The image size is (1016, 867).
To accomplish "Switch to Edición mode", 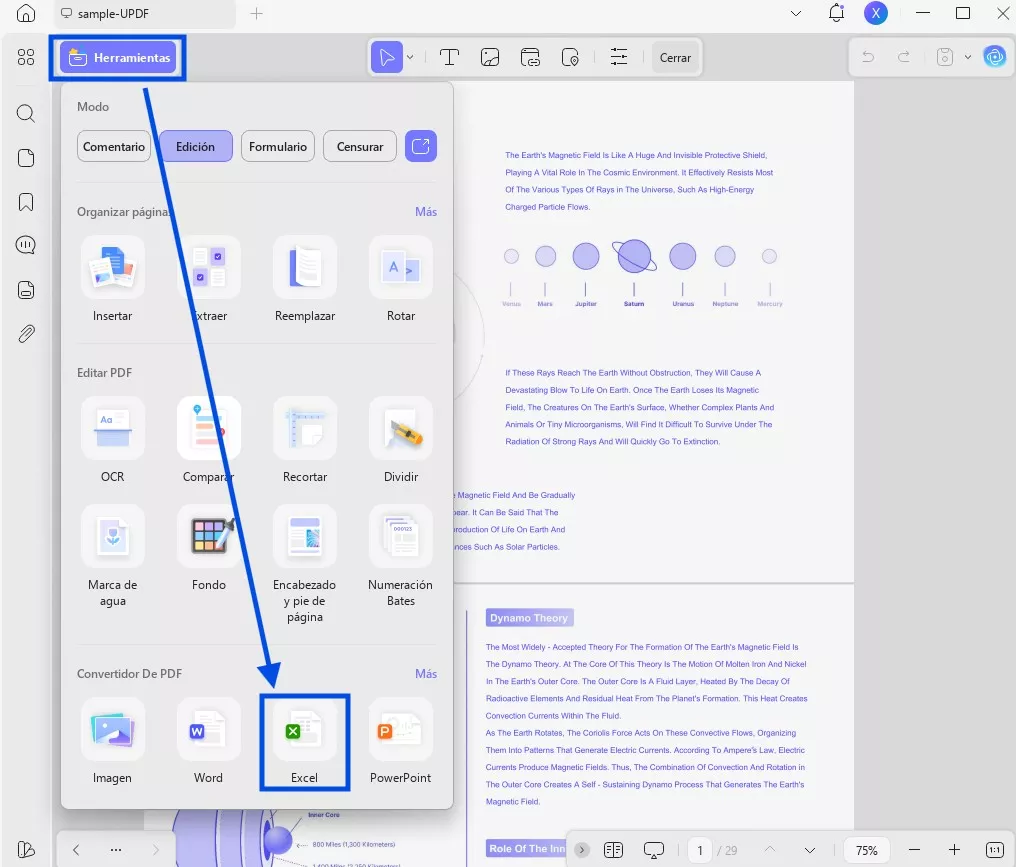I will tap(195, 146).
